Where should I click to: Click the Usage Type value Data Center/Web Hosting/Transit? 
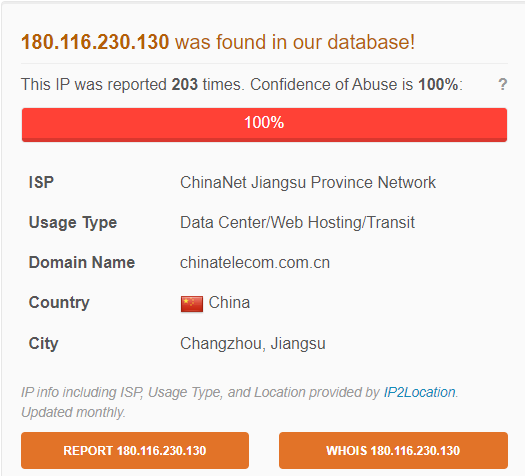pos(297,223)
